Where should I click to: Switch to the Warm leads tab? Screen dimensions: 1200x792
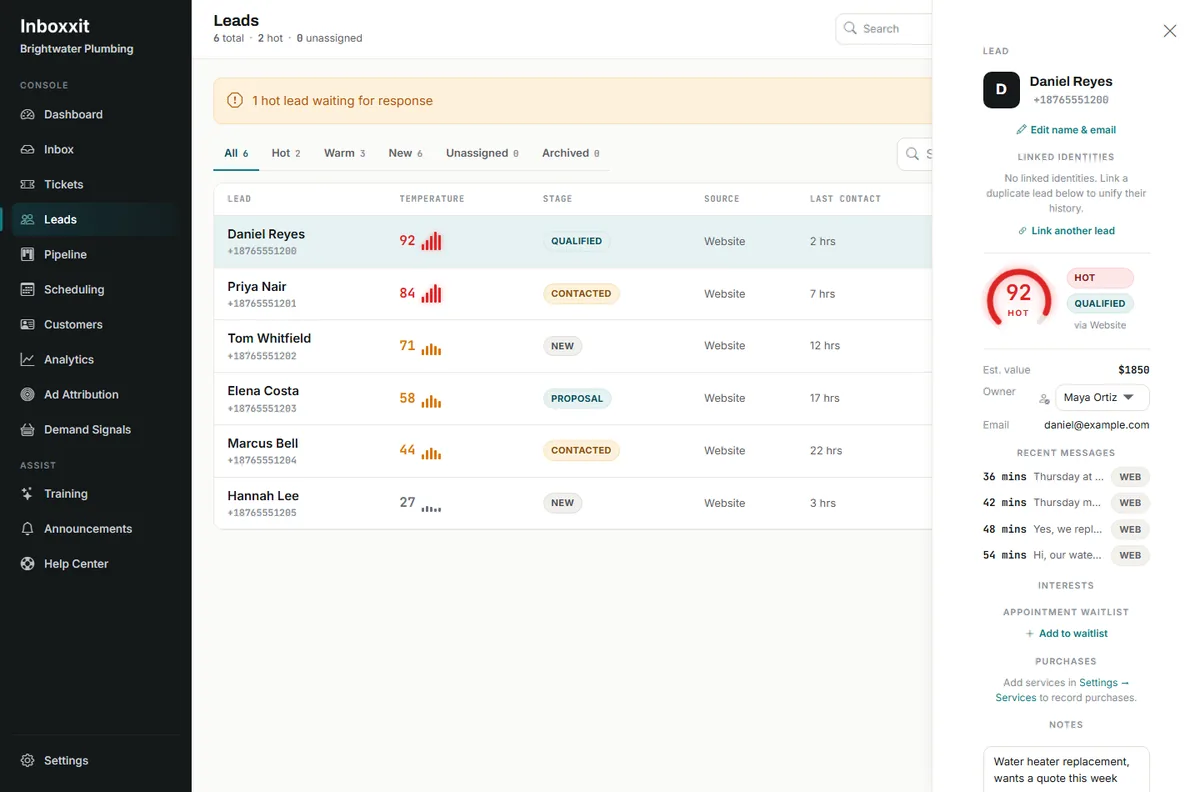345,153
